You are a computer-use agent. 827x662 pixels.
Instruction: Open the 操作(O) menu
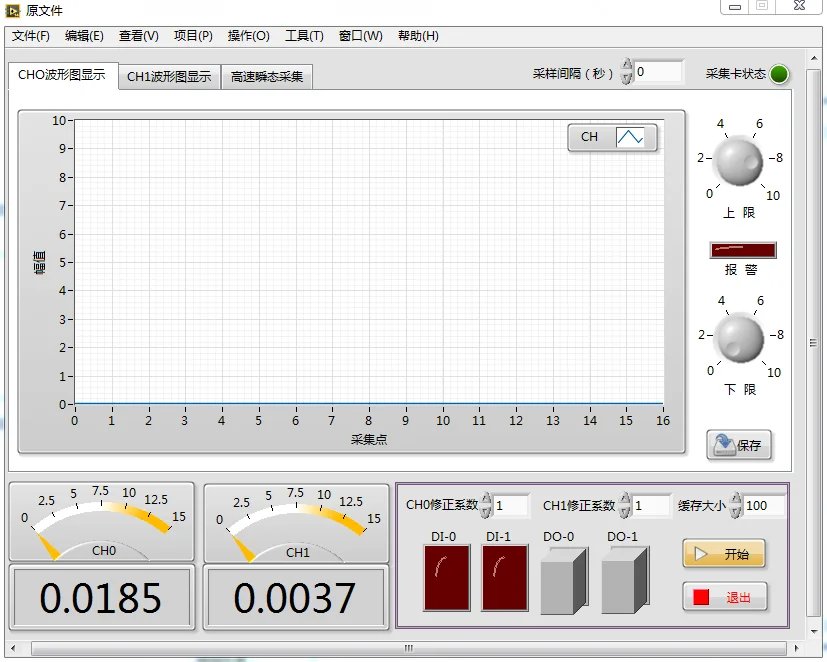pos(248,36)
